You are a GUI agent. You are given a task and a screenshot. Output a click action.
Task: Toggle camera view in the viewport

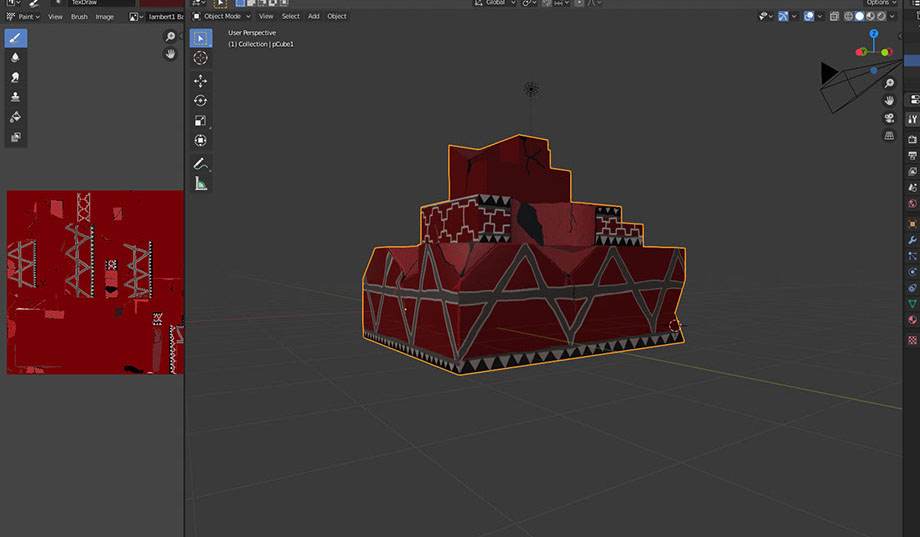tap(889, 118)
